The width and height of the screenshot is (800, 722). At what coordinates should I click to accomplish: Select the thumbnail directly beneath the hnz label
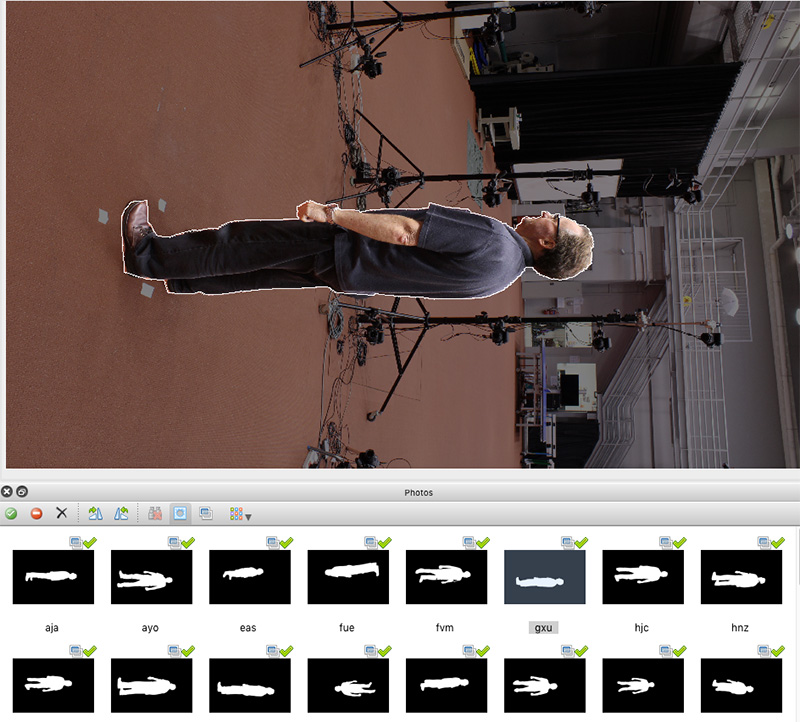(x=741, y=685)
